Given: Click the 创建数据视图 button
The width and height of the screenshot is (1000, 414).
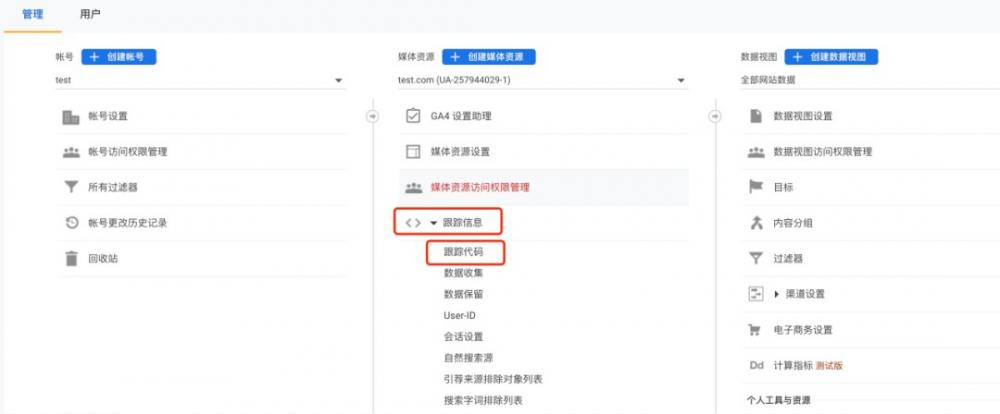Looking at the screenshot, I should [x=831, y=57].
